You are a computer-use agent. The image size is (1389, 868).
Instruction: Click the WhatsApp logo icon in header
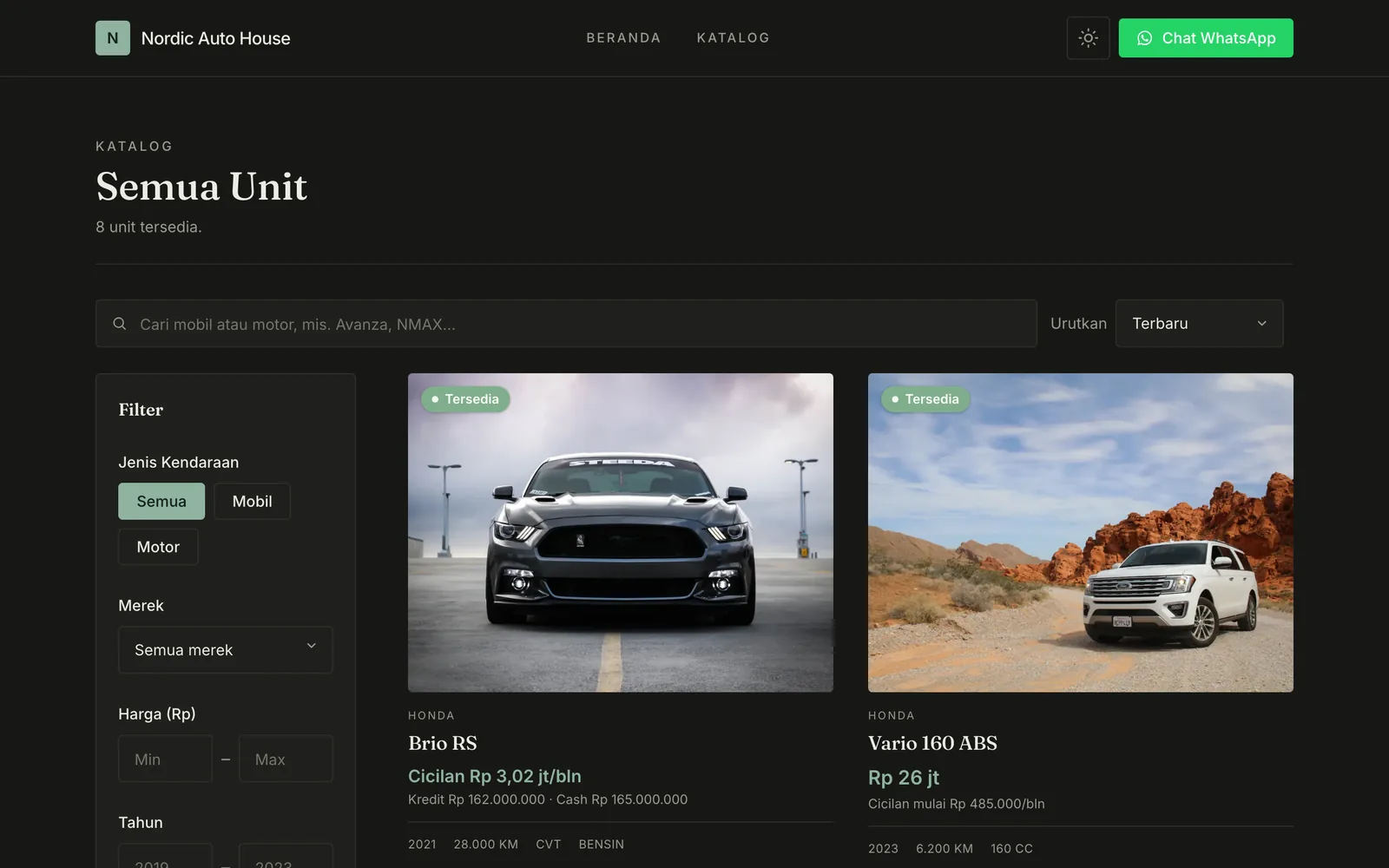pyautogui.click(x=1144, y=38)
